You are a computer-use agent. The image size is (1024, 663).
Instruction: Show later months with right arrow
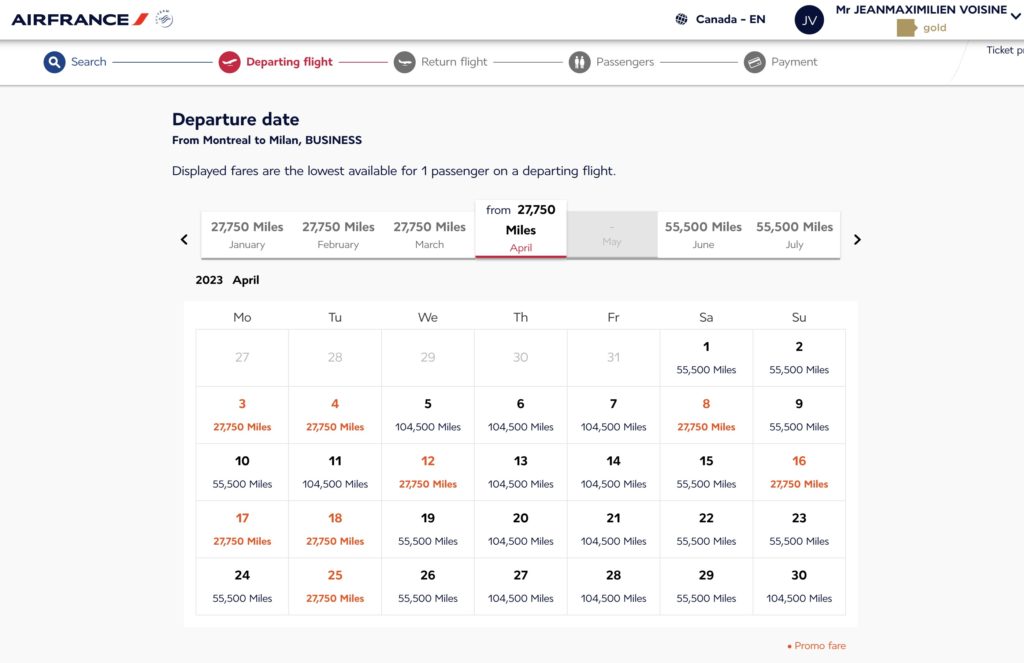pyautogui.click(x=857, y=240)
